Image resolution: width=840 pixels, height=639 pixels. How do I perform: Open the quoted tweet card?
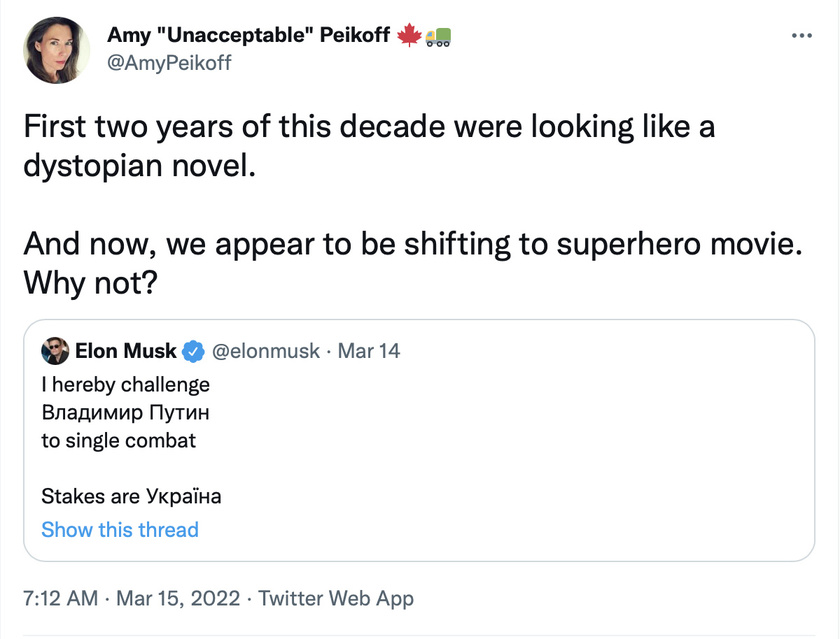pos(419,440)
